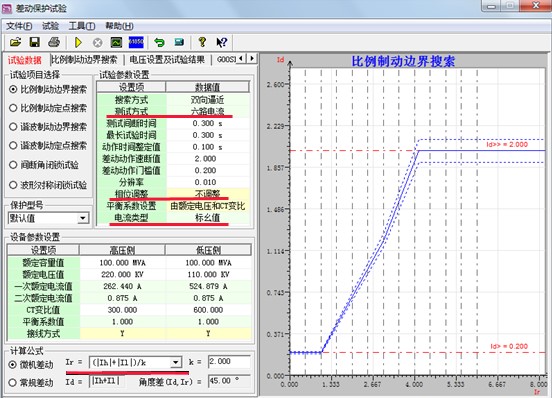Click the green undo arrow icon
Viewport: 552px width, 398px height.
coord(159,43)
